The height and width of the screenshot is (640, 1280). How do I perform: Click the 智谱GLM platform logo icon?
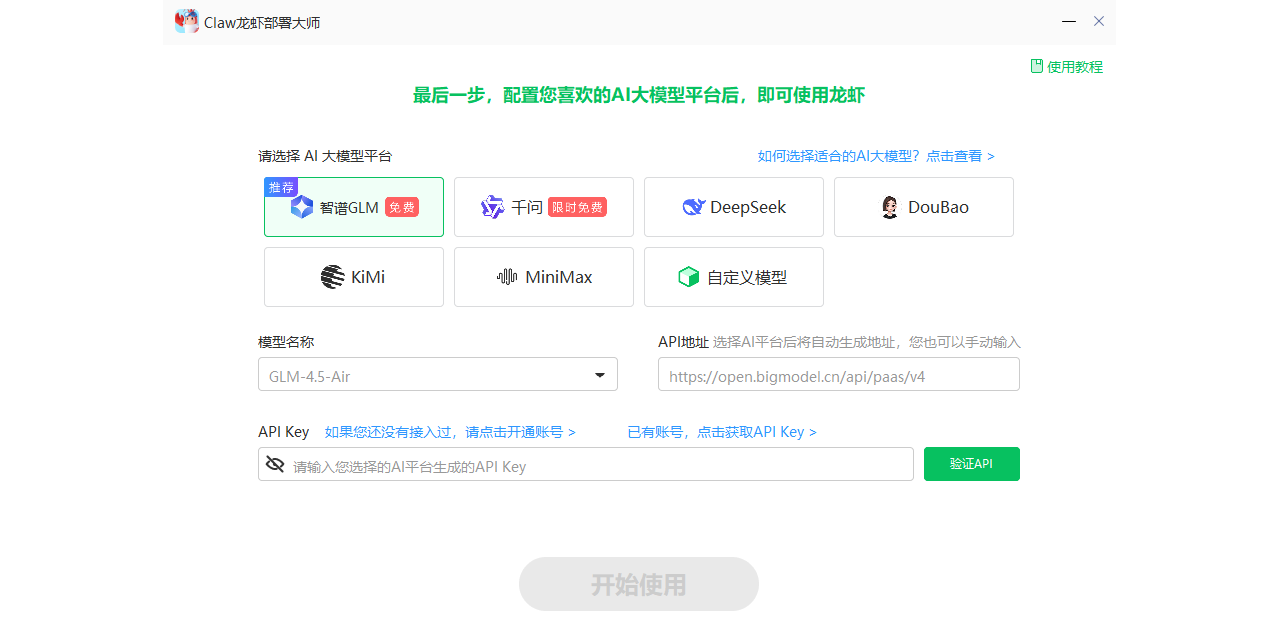(303, 207)
